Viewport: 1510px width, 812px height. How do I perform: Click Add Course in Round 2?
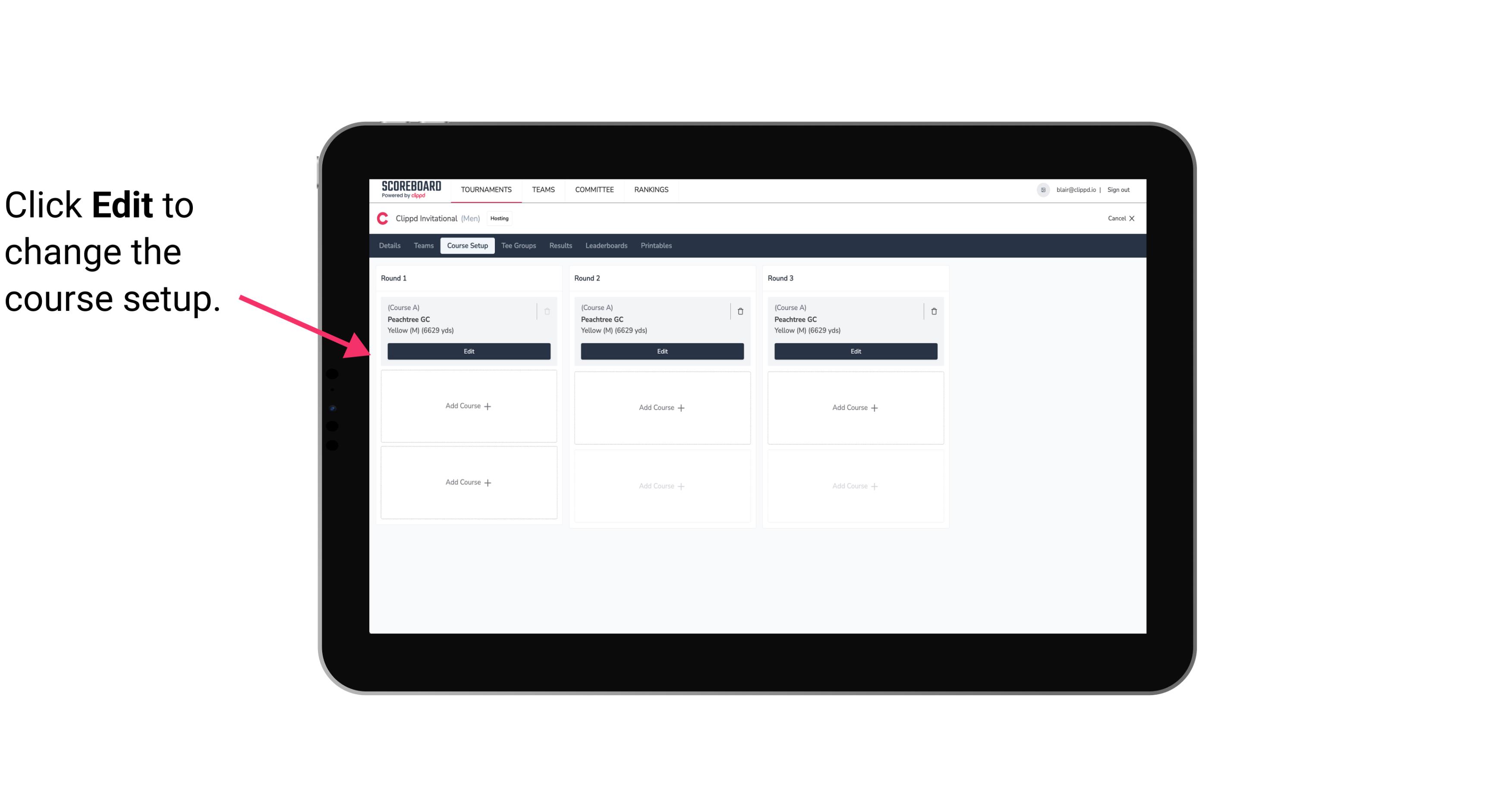pyautogui.click(x=661, y=407)
